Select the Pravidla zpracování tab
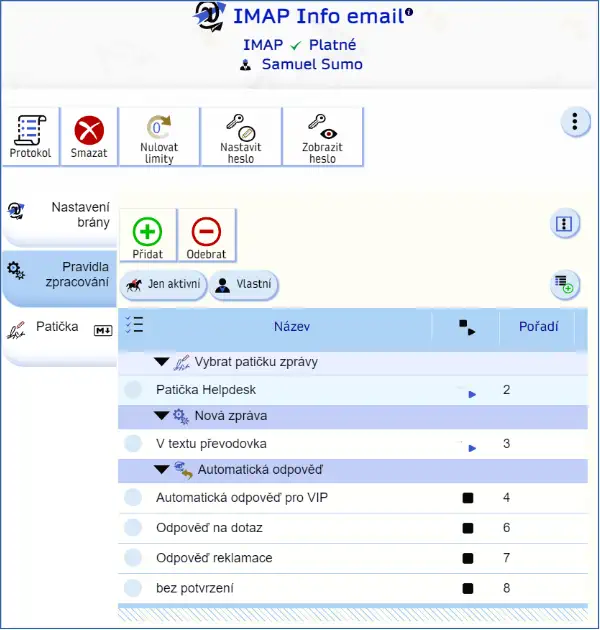Screen dimensions: 600x630 click(x=59, y=278)
